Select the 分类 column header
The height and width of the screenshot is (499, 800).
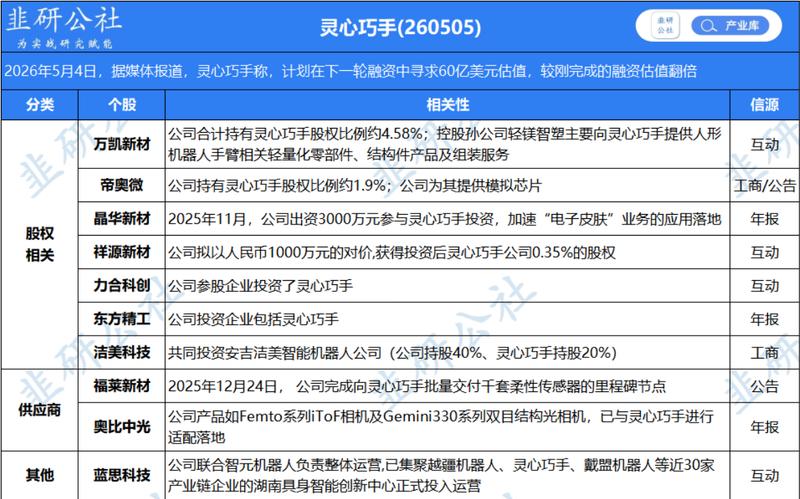tap(40, 105)
